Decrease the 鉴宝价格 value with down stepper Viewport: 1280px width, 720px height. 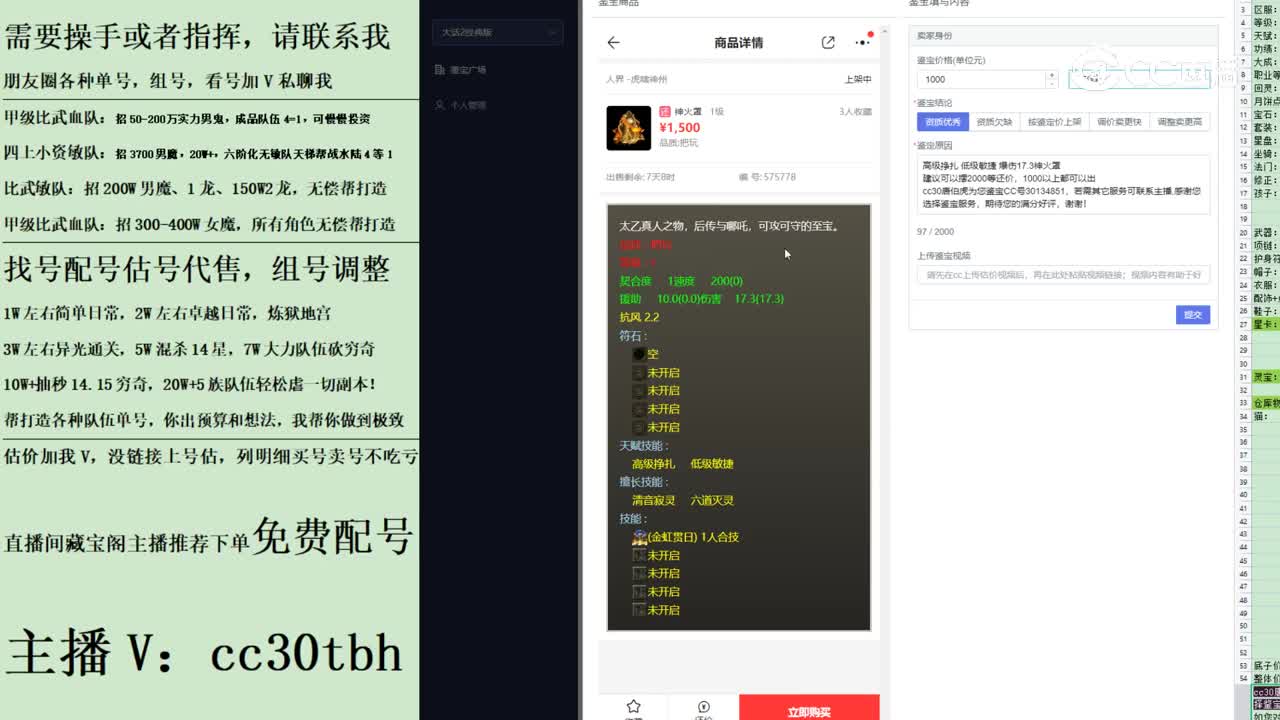pyautogui.click(x=1051, y=84)
